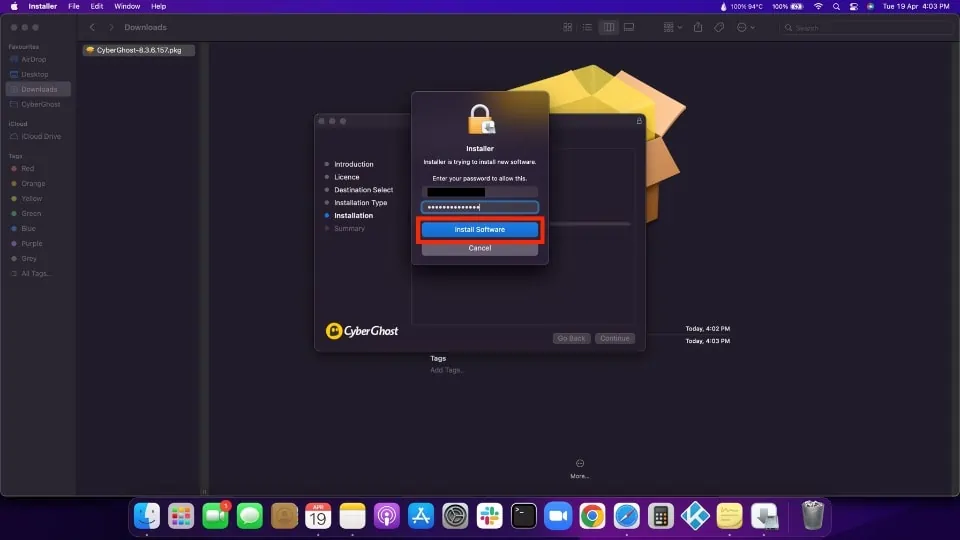Open iCloud Drive in the sidebar
Viewport: 960px width, 540px height.
[38, 137]
